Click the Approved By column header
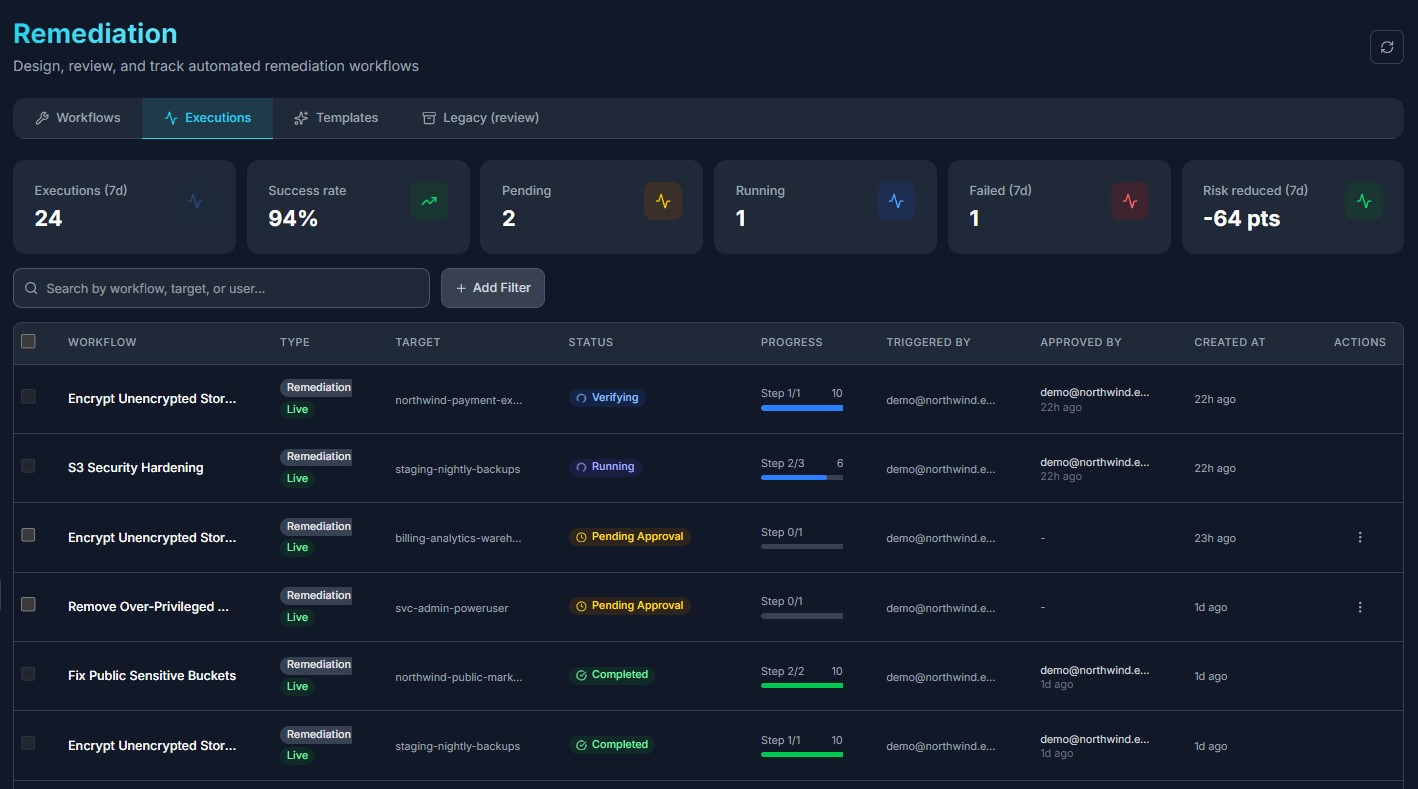 click(x=1081, y=342)
